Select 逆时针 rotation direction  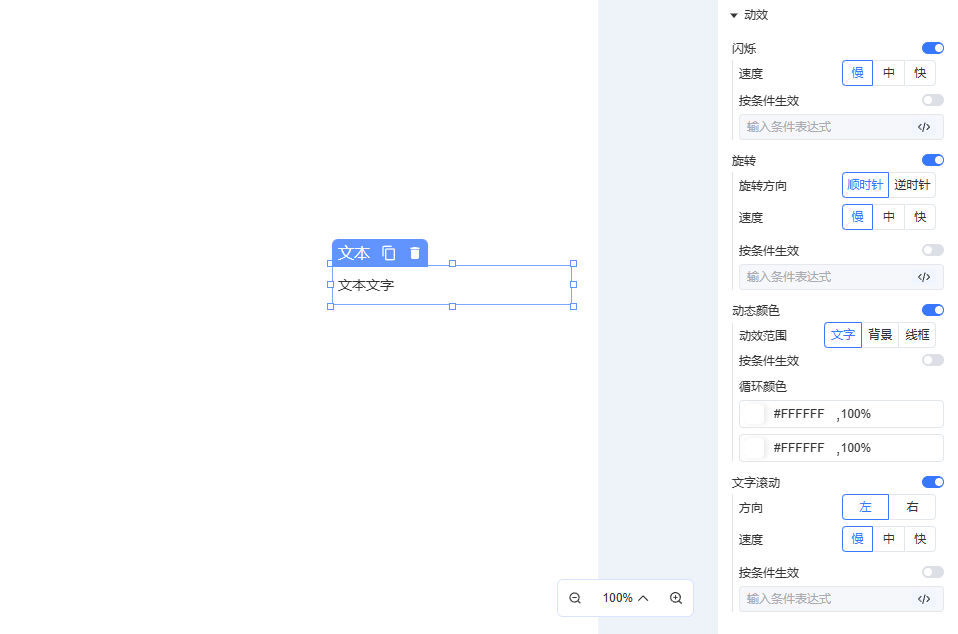click(912, 185)
